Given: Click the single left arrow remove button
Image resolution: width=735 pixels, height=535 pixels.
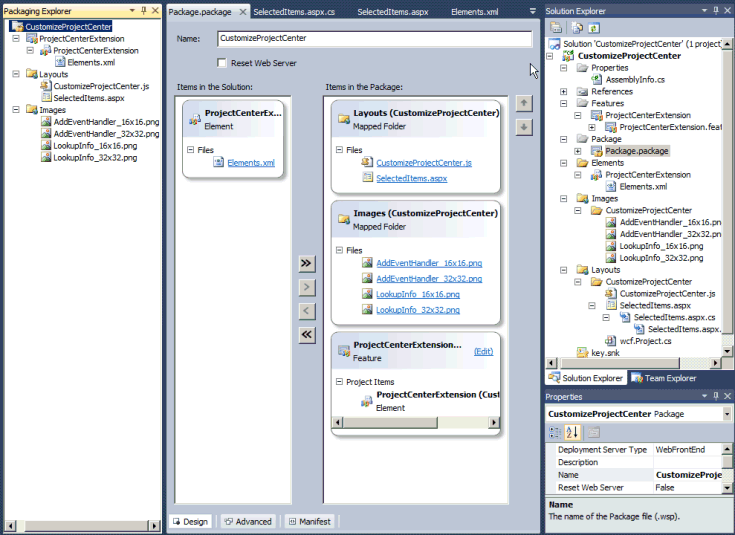Looking at the screenshot, I should tap(307, 311).
